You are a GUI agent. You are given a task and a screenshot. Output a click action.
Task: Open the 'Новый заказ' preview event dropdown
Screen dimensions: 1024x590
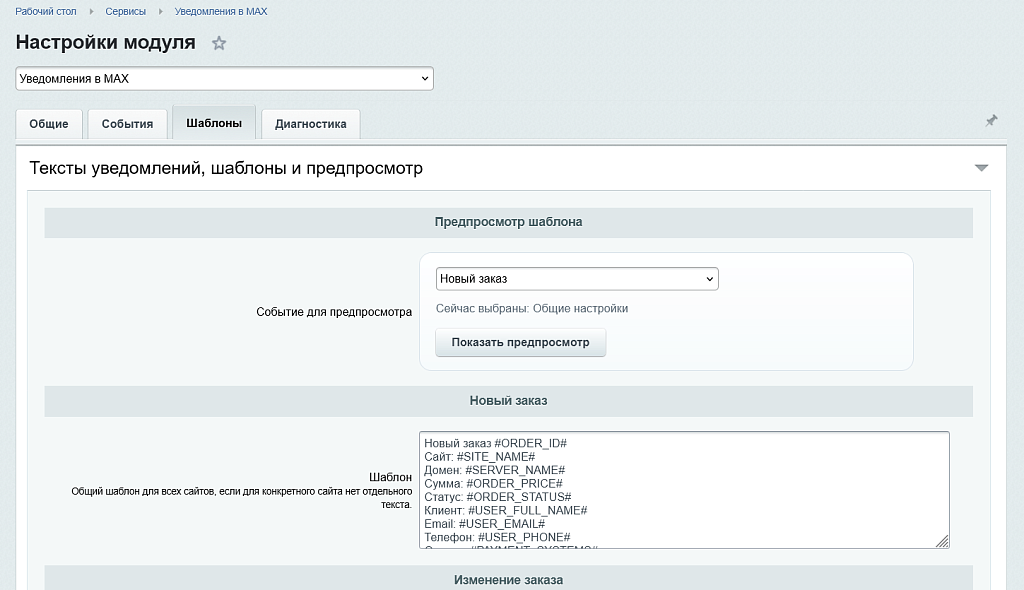577,279
